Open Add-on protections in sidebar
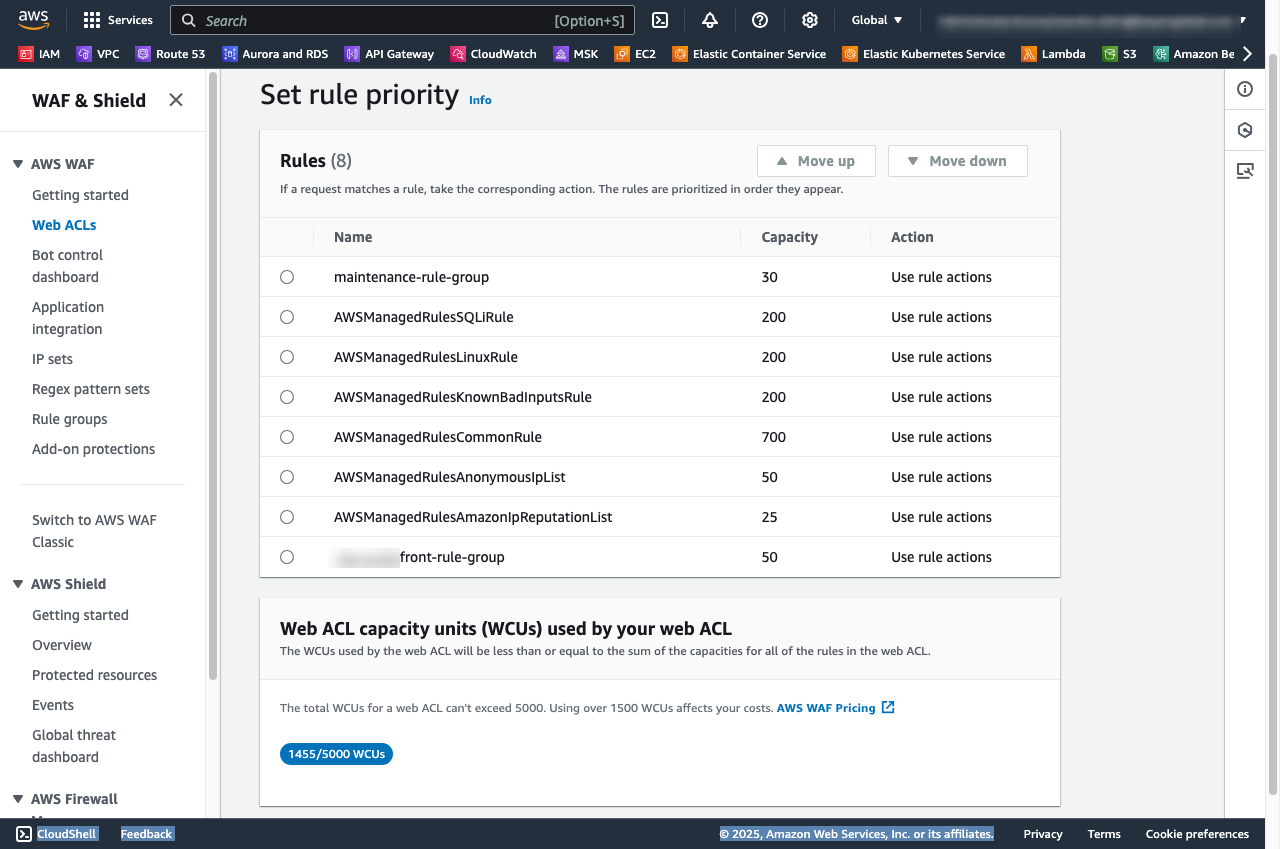The height and width of the screenshot is (849, 1280). coord(93,449)
